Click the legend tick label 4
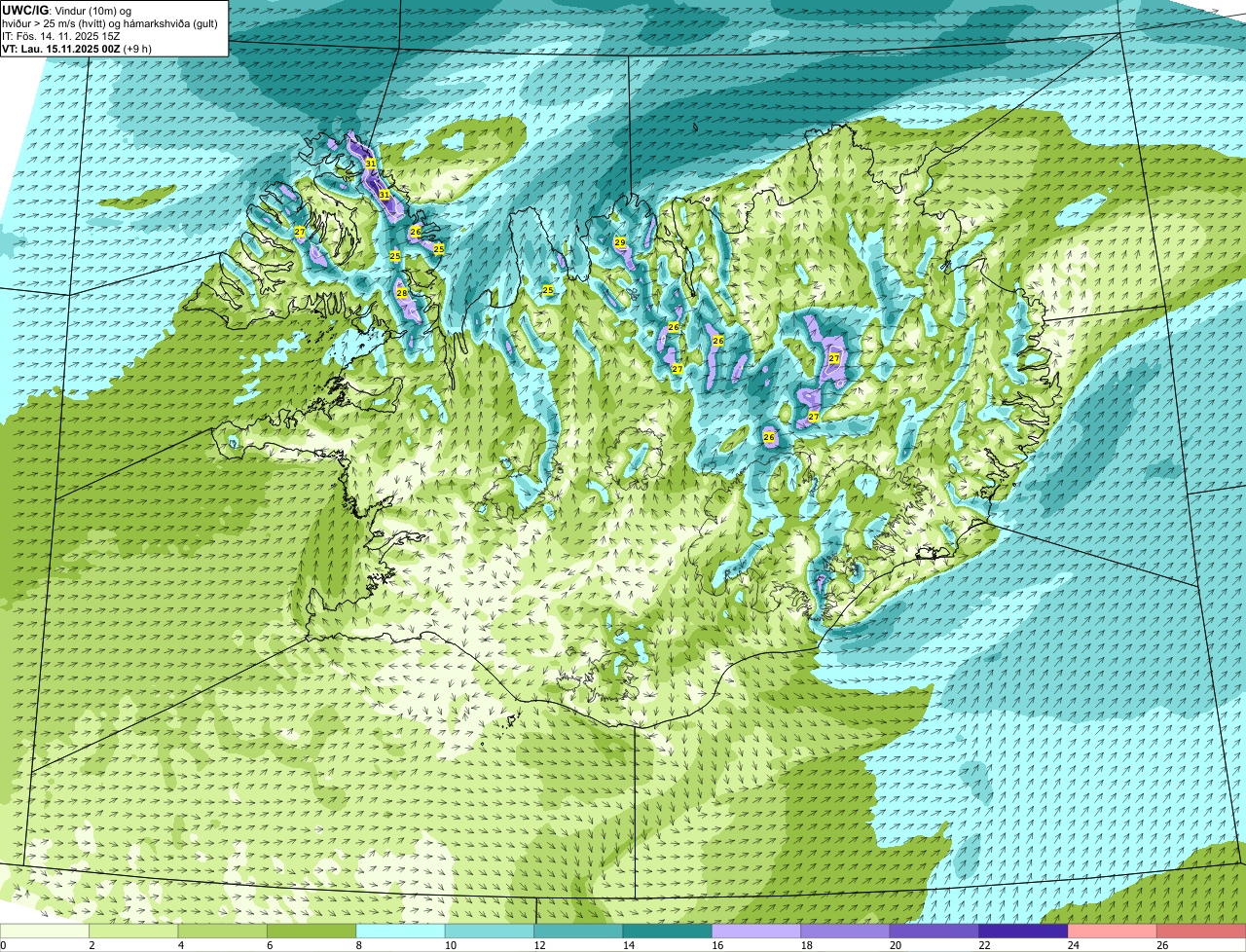The width and height of the screenshot is (1246, 952). [x=182, y=945]
